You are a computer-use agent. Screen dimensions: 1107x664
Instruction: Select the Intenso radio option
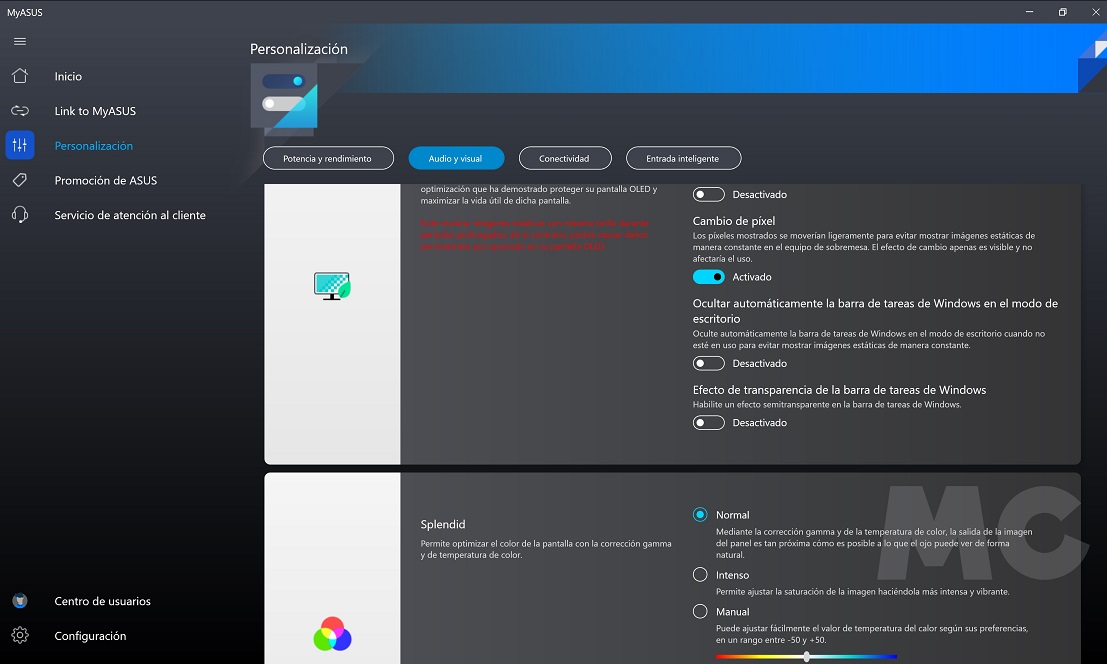(x=700, y=575)
